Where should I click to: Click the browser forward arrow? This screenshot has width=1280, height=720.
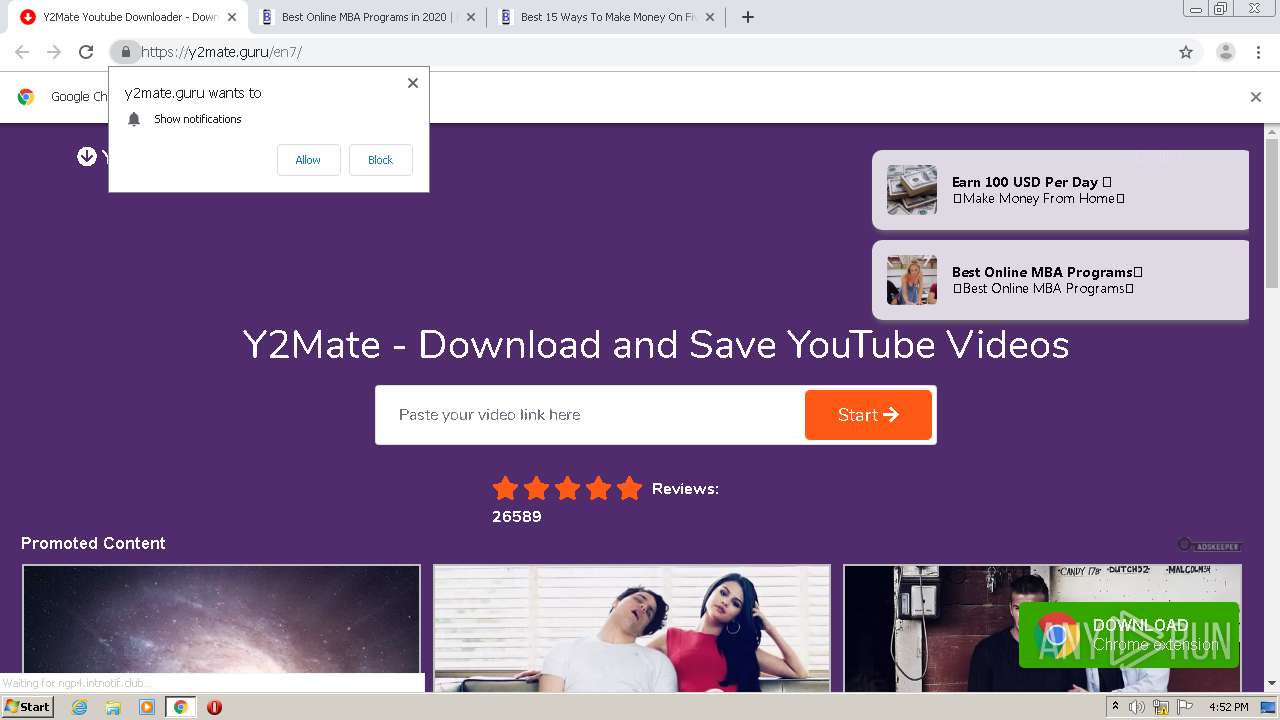tap(54, 52)
